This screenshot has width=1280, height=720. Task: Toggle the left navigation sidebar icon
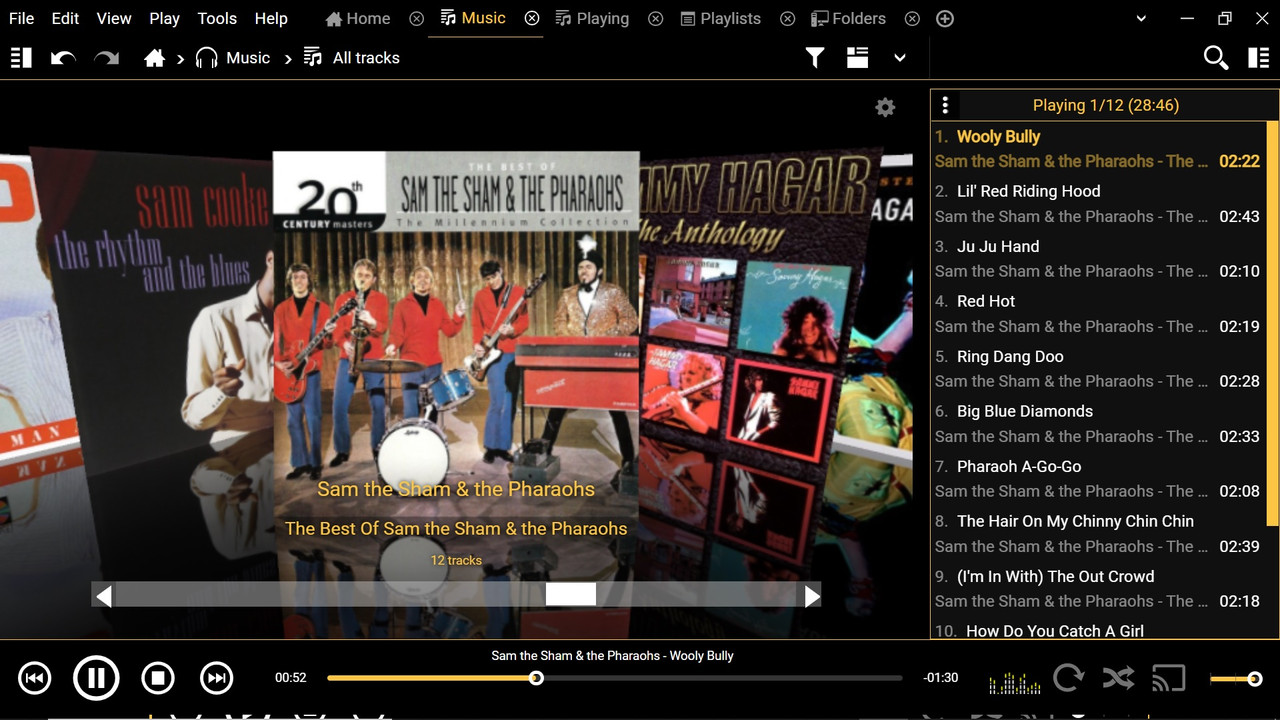coord(20,57)
